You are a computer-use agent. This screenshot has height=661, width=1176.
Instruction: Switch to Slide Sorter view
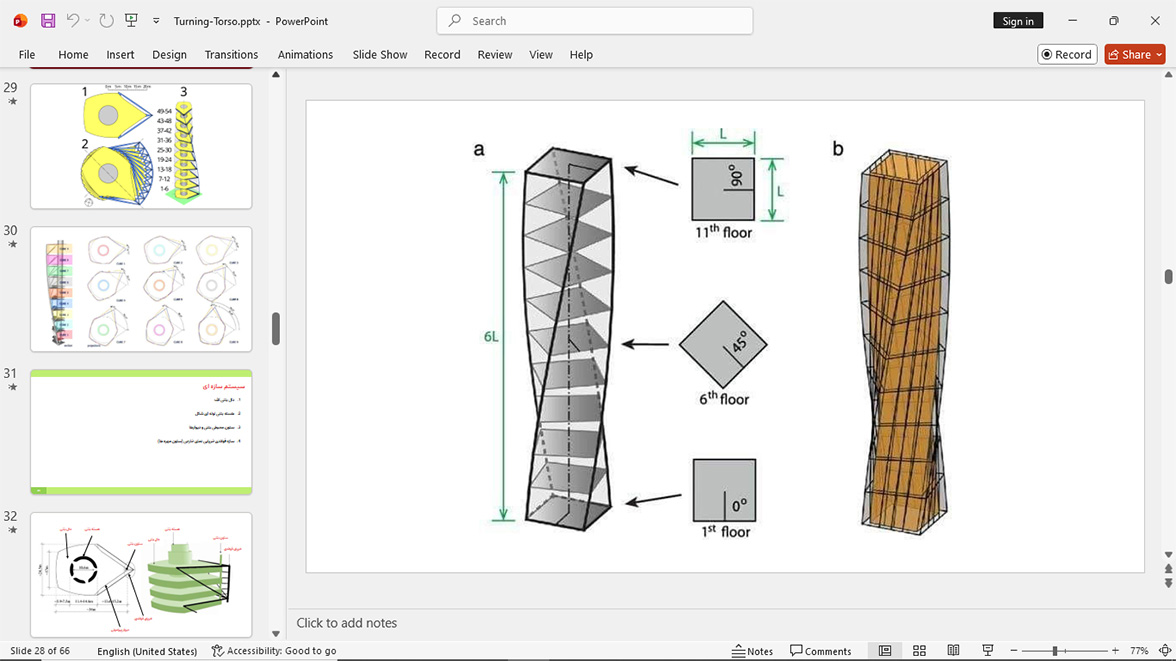(x=920, y=650)
